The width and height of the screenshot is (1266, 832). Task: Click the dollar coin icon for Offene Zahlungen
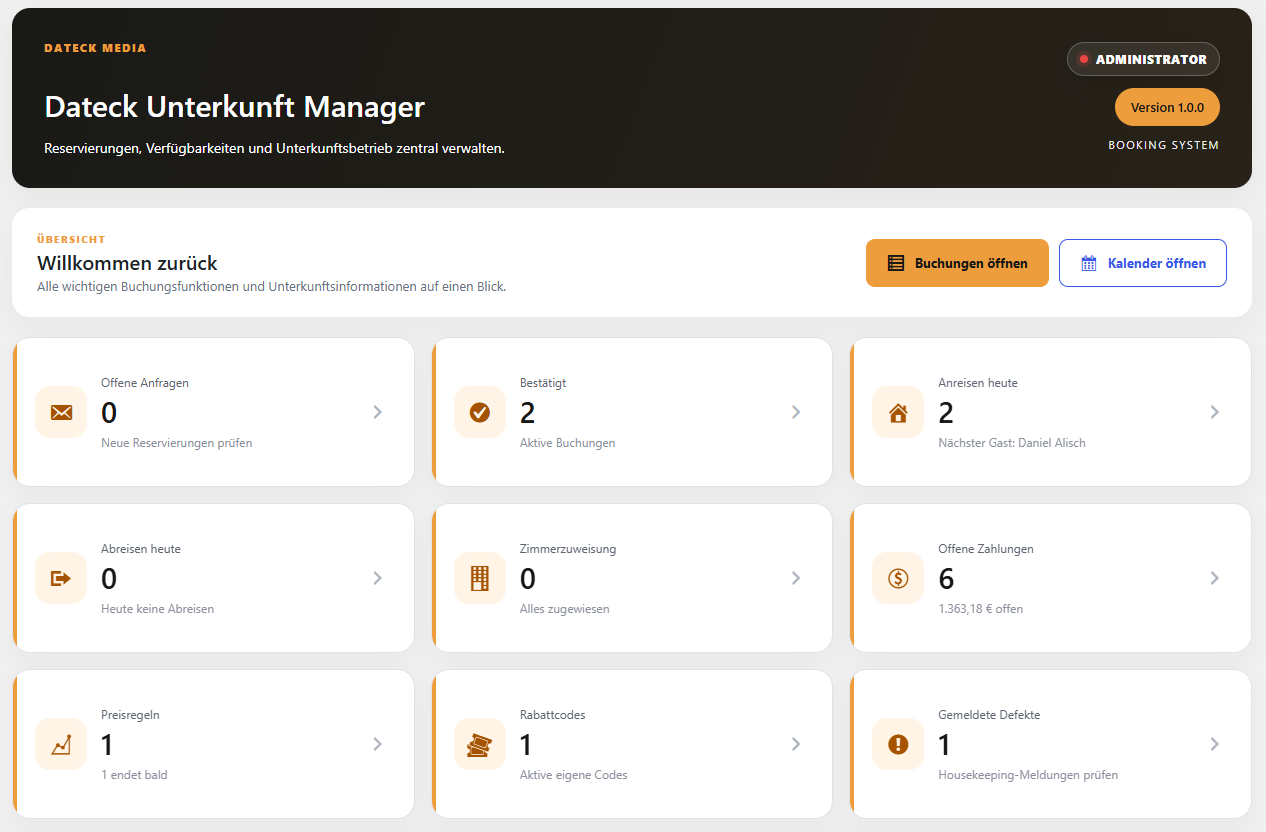(898, 578)
